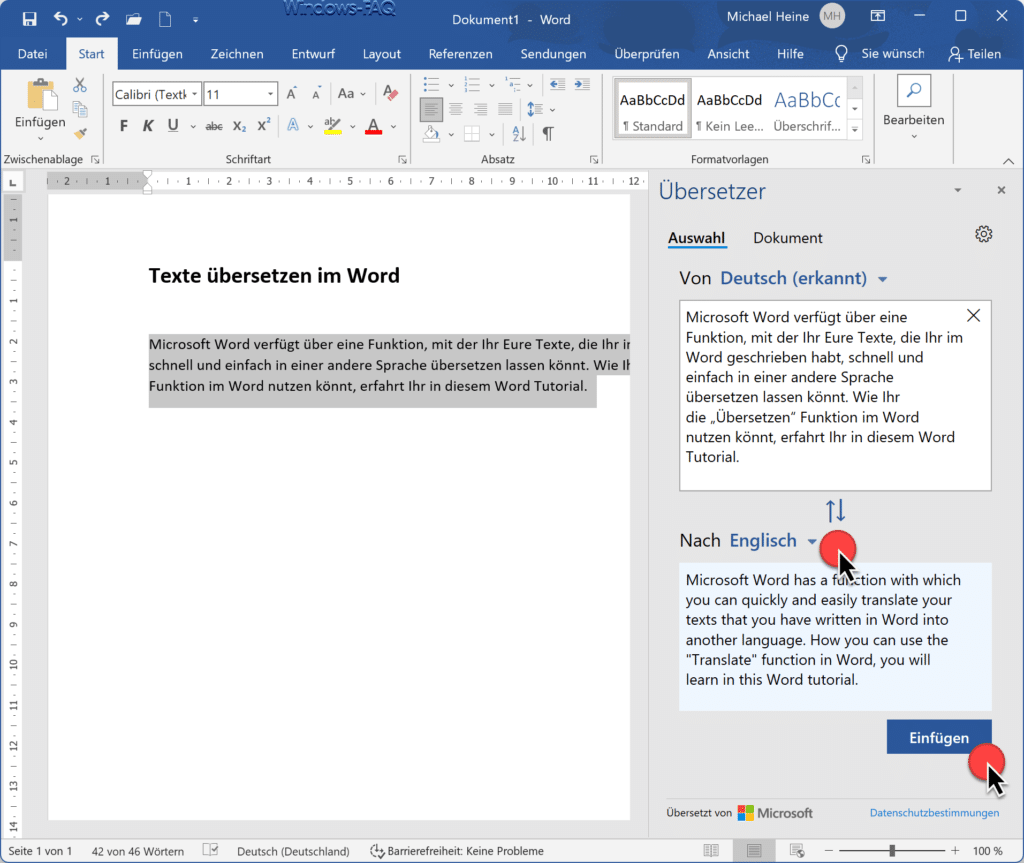Insert the translation with the Einfügen button

coord(939,738)
